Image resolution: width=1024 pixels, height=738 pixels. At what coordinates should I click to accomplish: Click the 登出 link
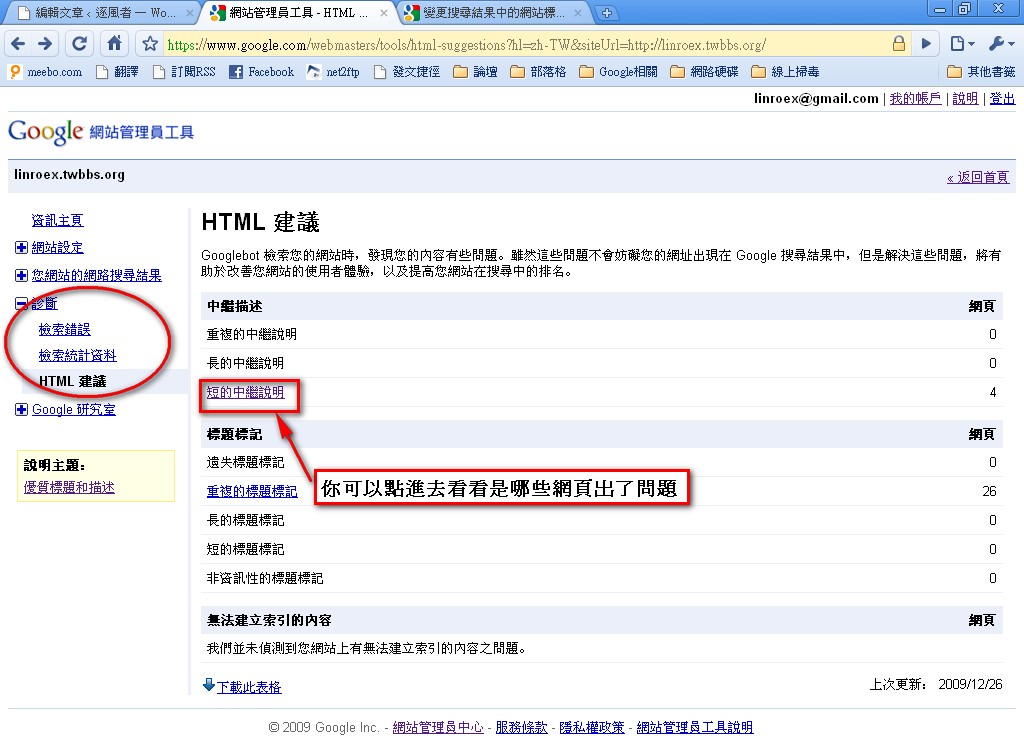(1002, 99)
